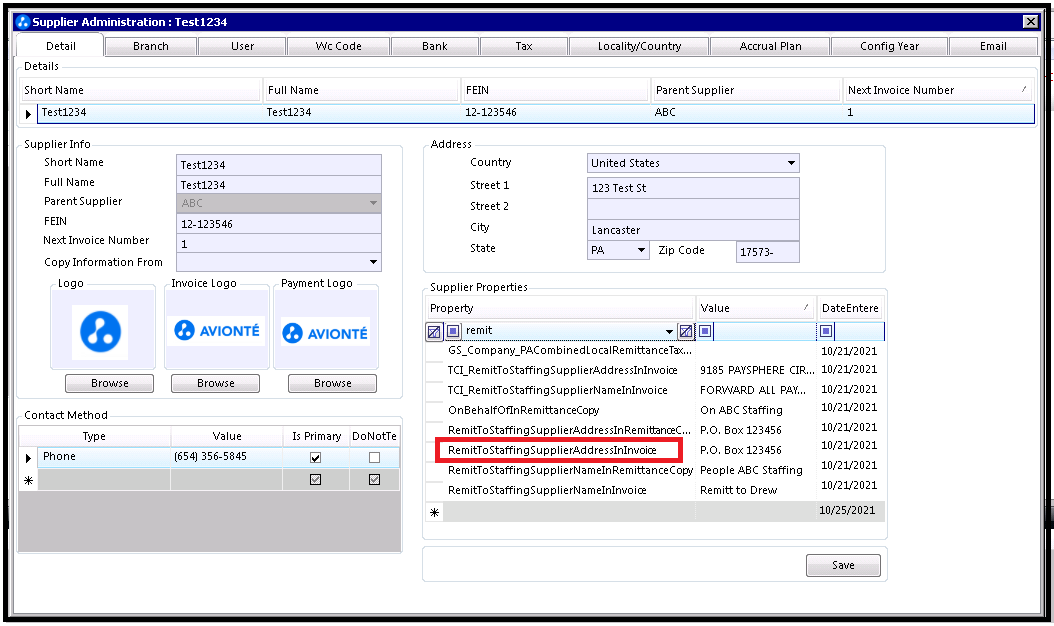Click new-row asterisk in Supplier Properties
This screenshot has width=1054, height=626.
[434, 512]
